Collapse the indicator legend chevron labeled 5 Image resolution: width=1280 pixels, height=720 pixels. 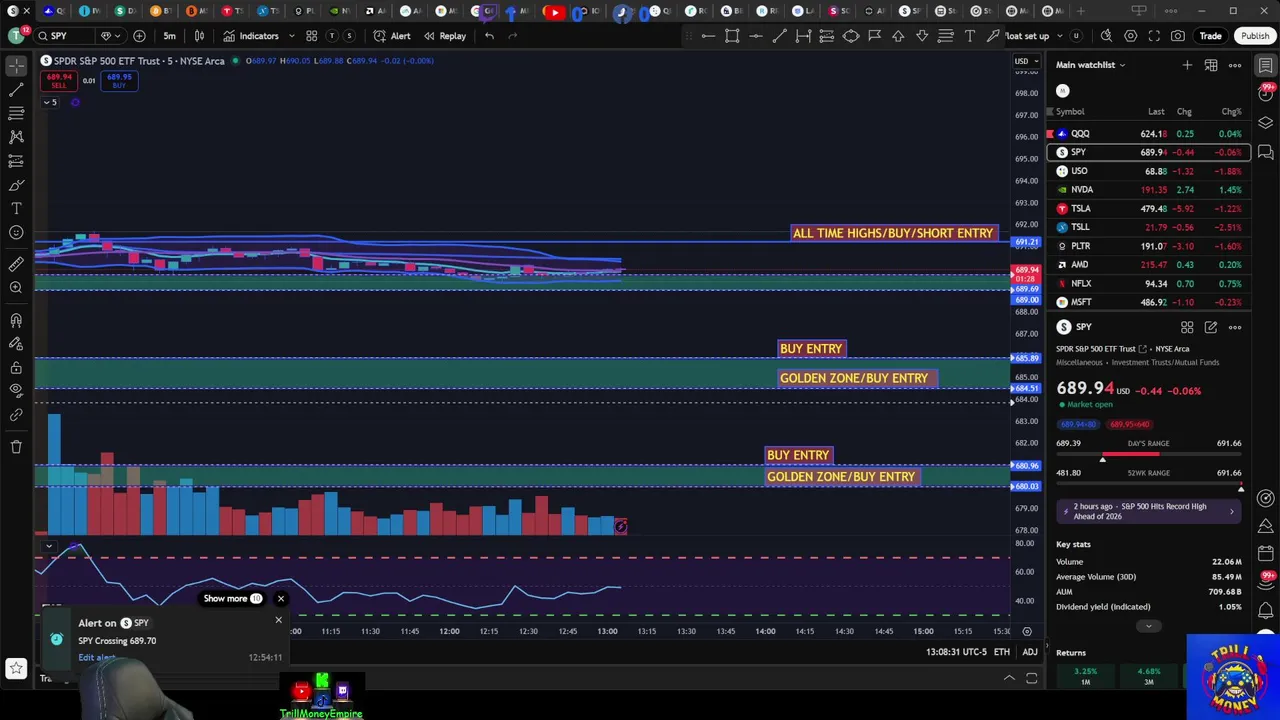(49, 102)
